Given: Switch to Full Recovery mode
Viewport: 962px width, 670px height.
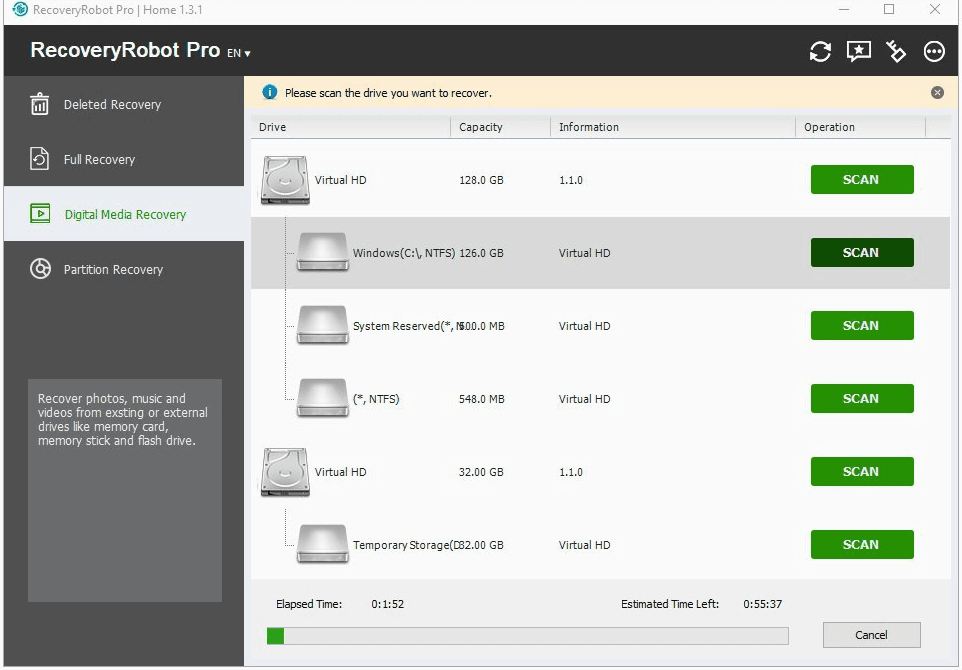Looking at the screenshot, I should click(x=124, y=159).
